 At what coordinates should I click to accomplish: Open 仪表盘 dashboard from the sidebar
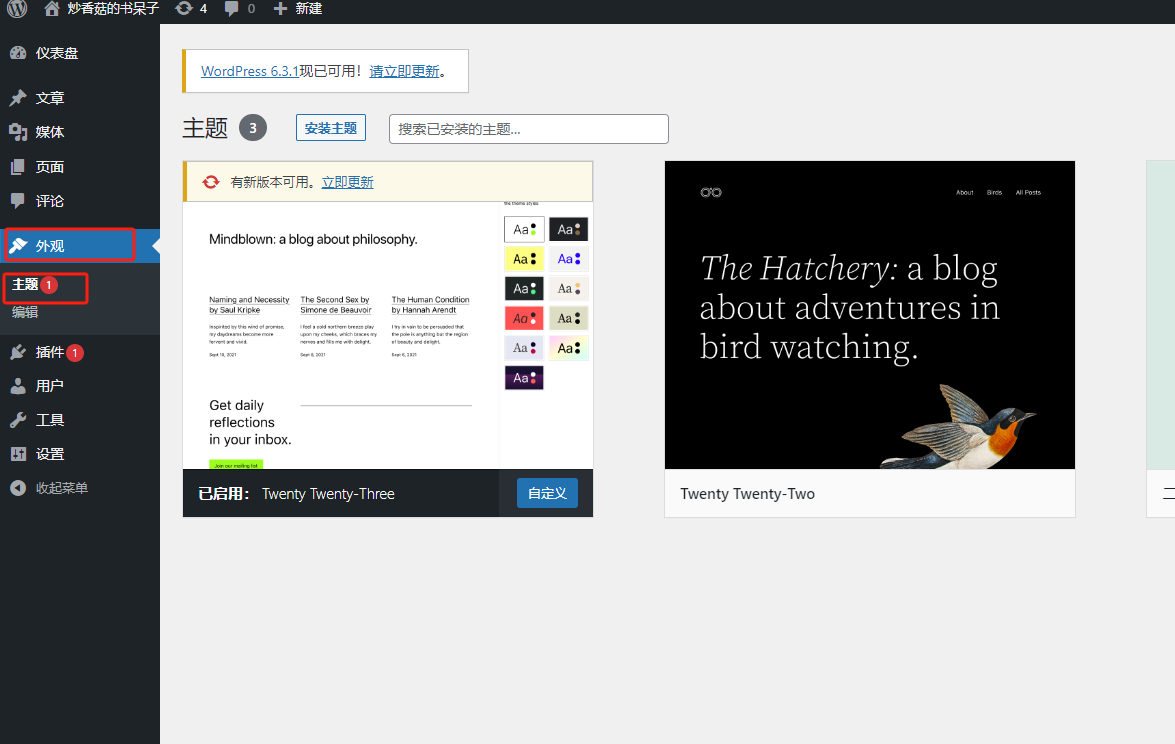pyautogui.click(x=56, y=53)
